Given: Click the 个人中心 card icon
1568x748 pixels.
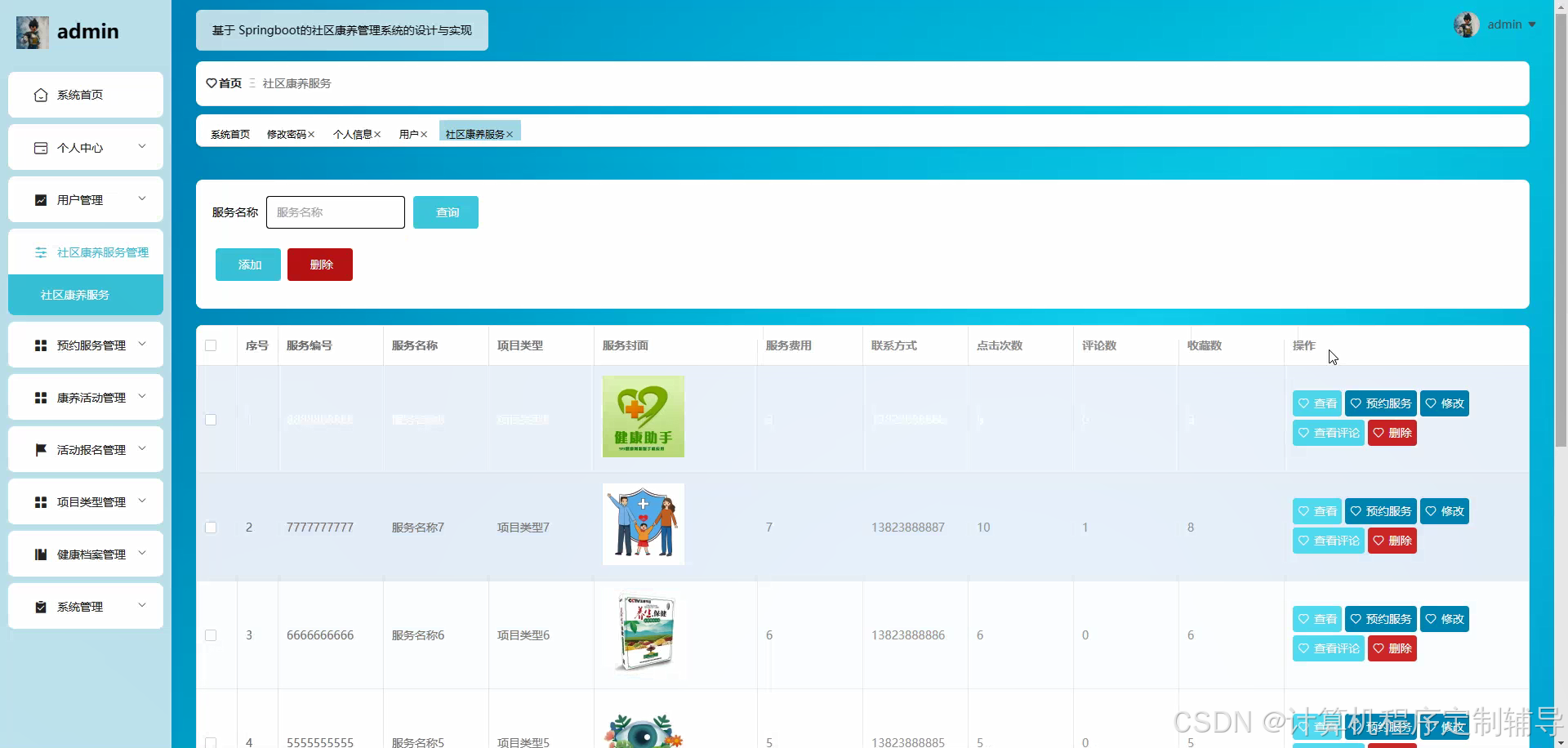Looking at the screenshot, I should click(x=41, y=148).
